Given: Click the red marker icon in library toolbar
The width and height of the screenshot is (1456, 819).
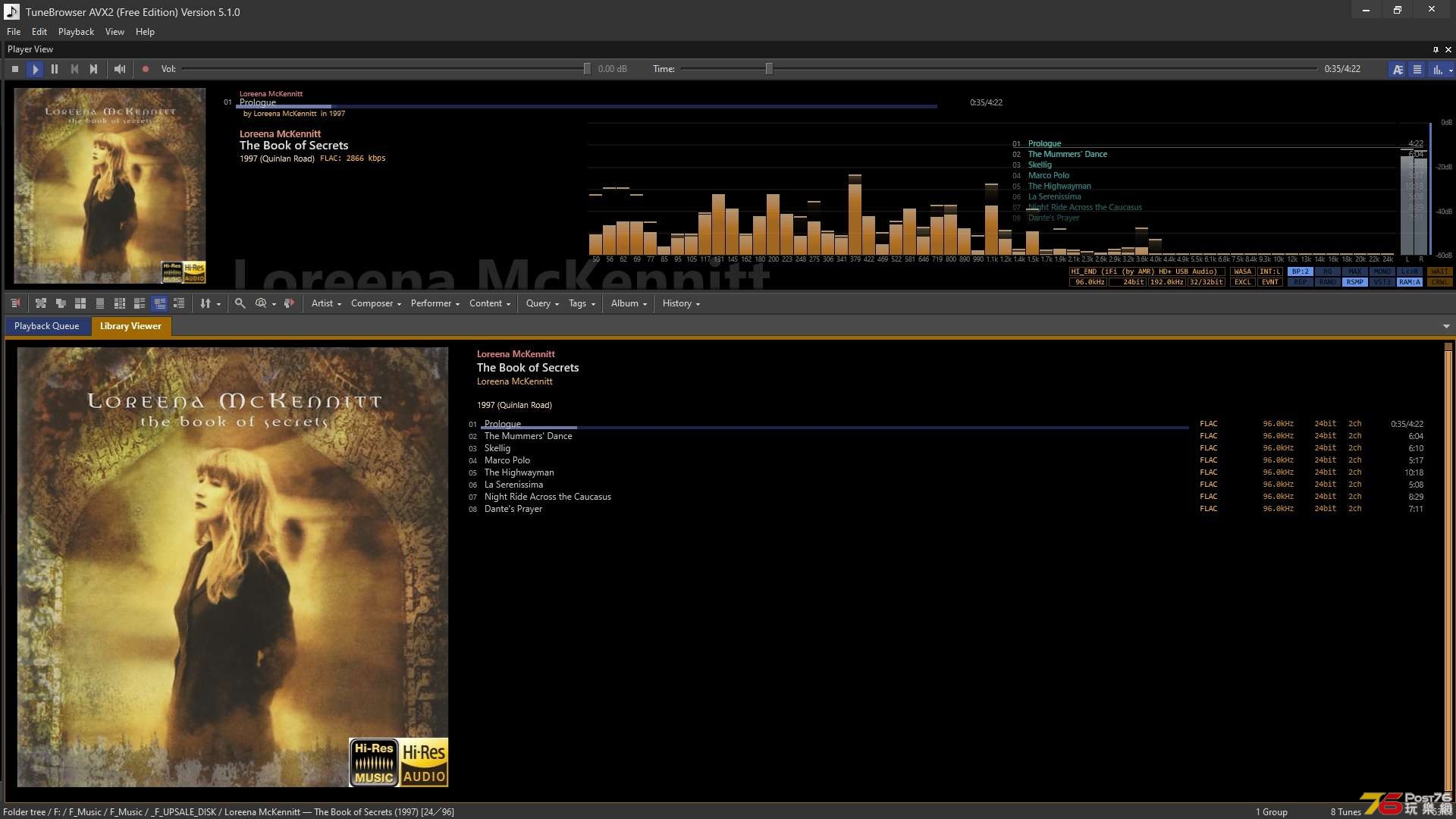Looking at the screenshot, I should [289, 303].
